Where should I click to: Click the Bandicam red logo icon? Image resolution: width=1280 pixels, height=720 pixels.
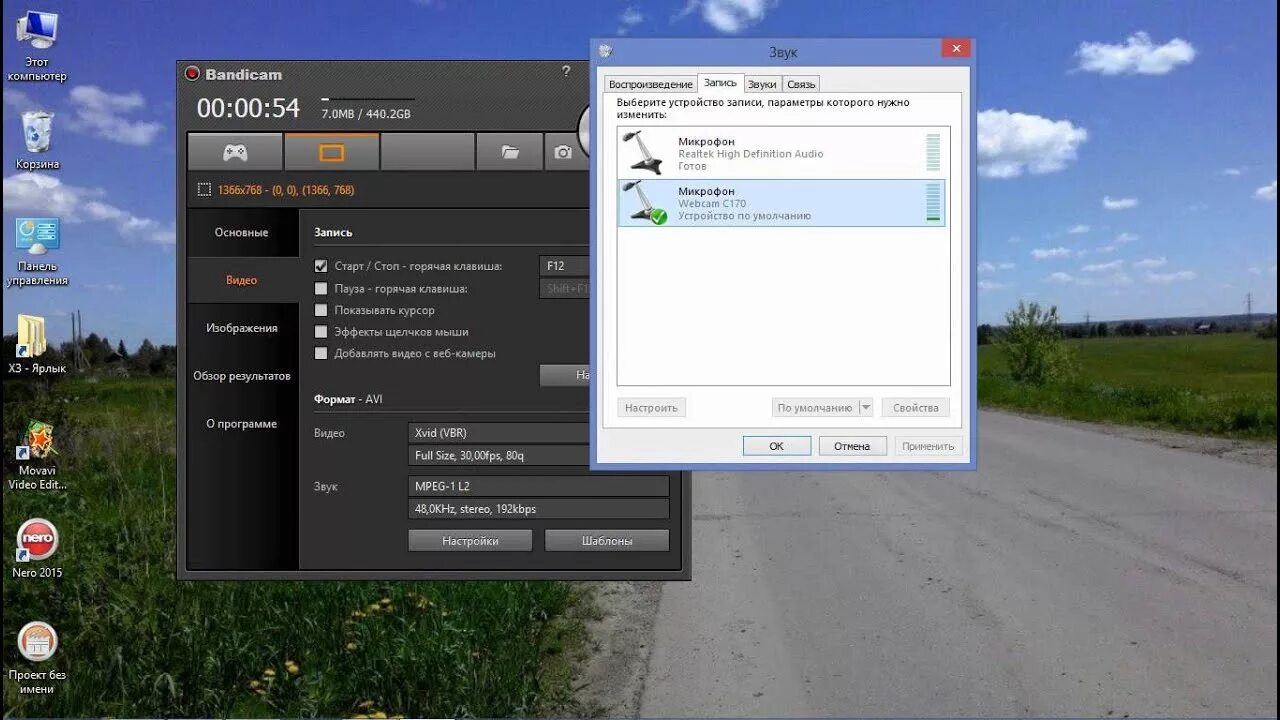(x=192, y=74)
